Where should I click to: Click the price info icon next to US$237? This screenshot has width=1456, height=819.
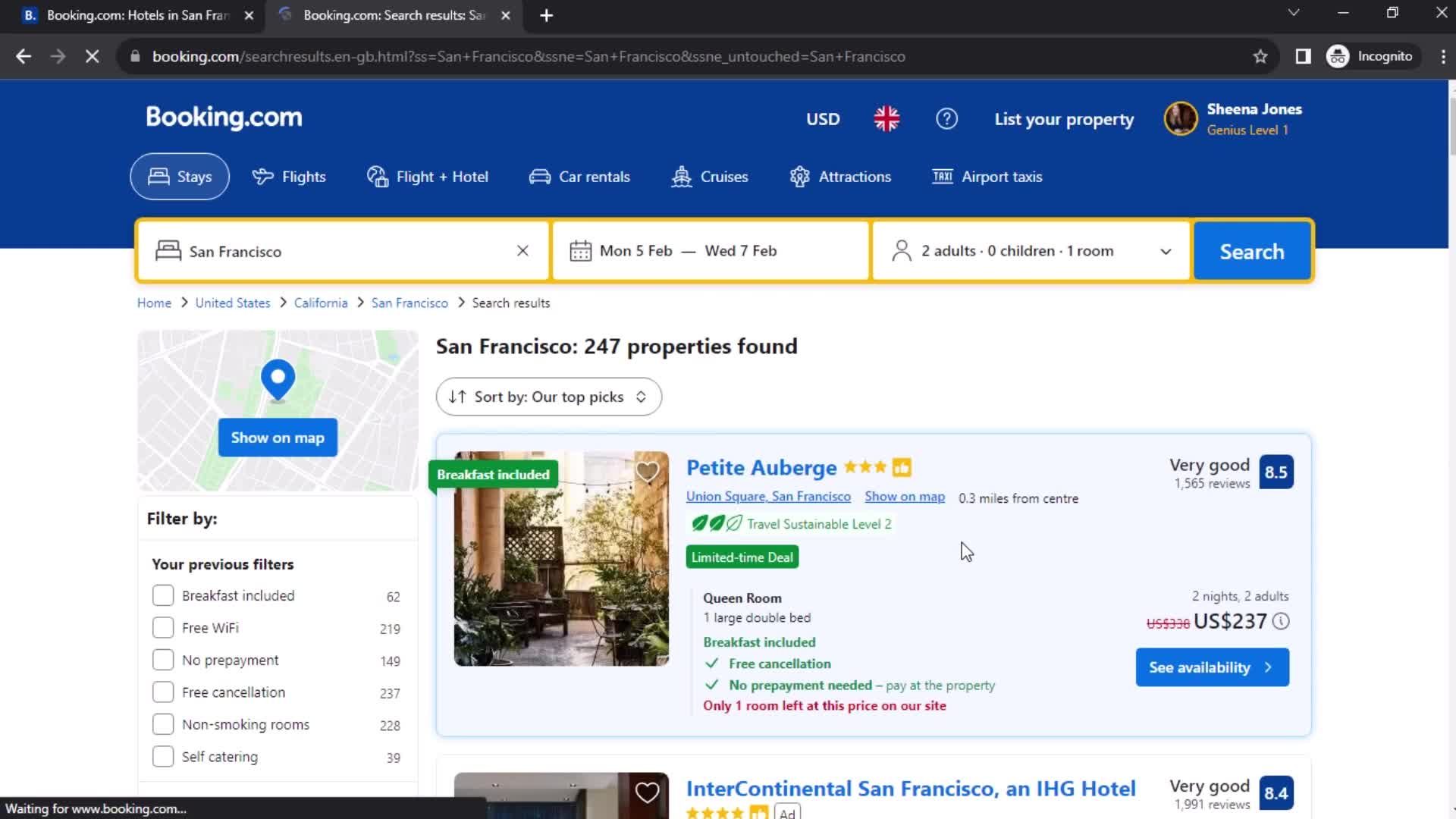pos(1281,622)
